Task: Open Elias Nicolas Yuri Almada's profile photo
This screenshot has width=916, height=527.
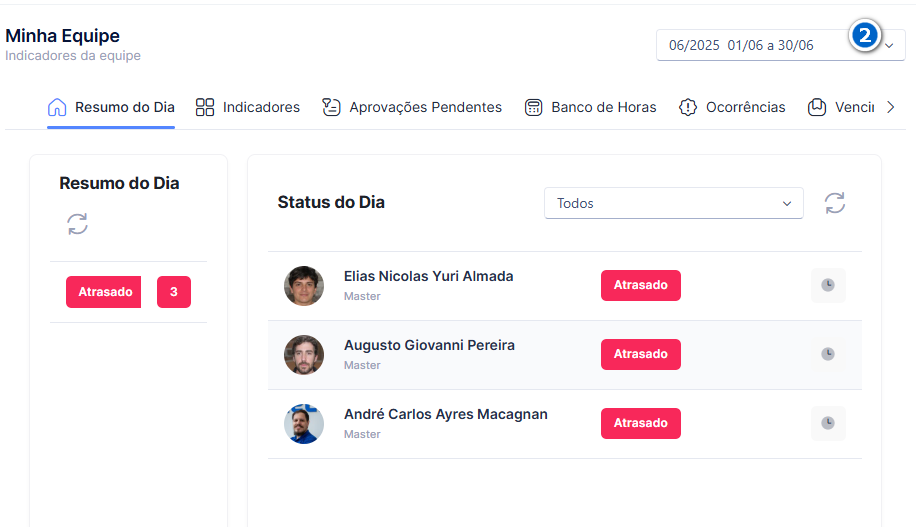Action: point(304,286)
